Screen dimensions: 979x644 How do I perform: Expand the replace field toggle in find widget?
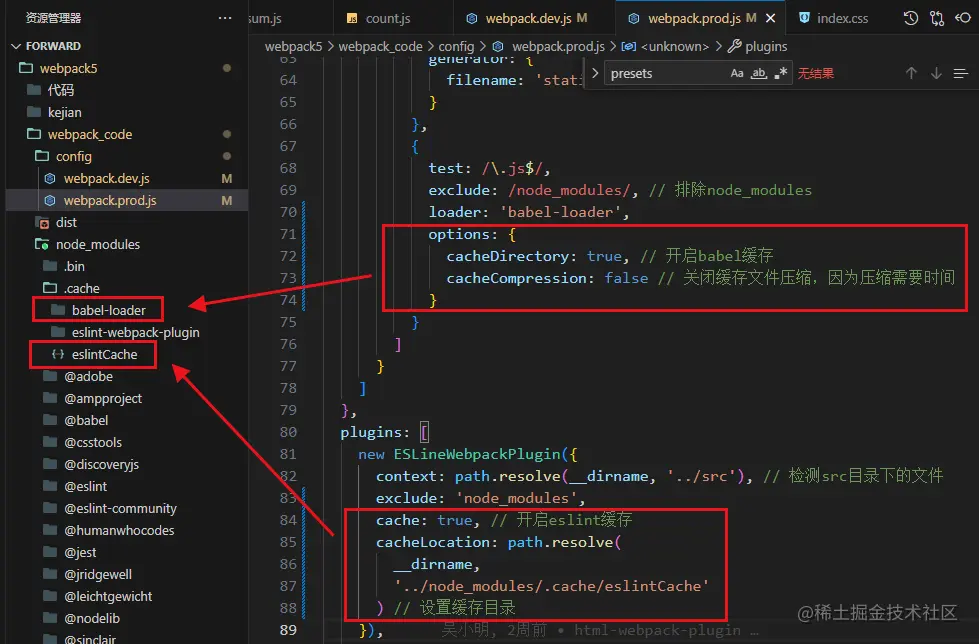pyautogui.click(x=595, y=73)
